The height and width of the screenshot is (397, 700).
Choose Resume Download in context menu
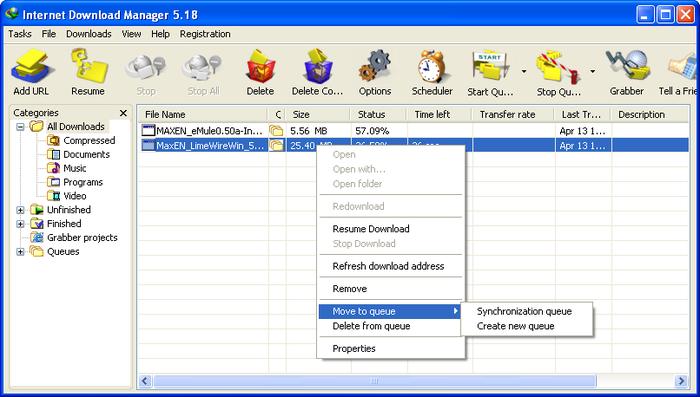(391, 229)
